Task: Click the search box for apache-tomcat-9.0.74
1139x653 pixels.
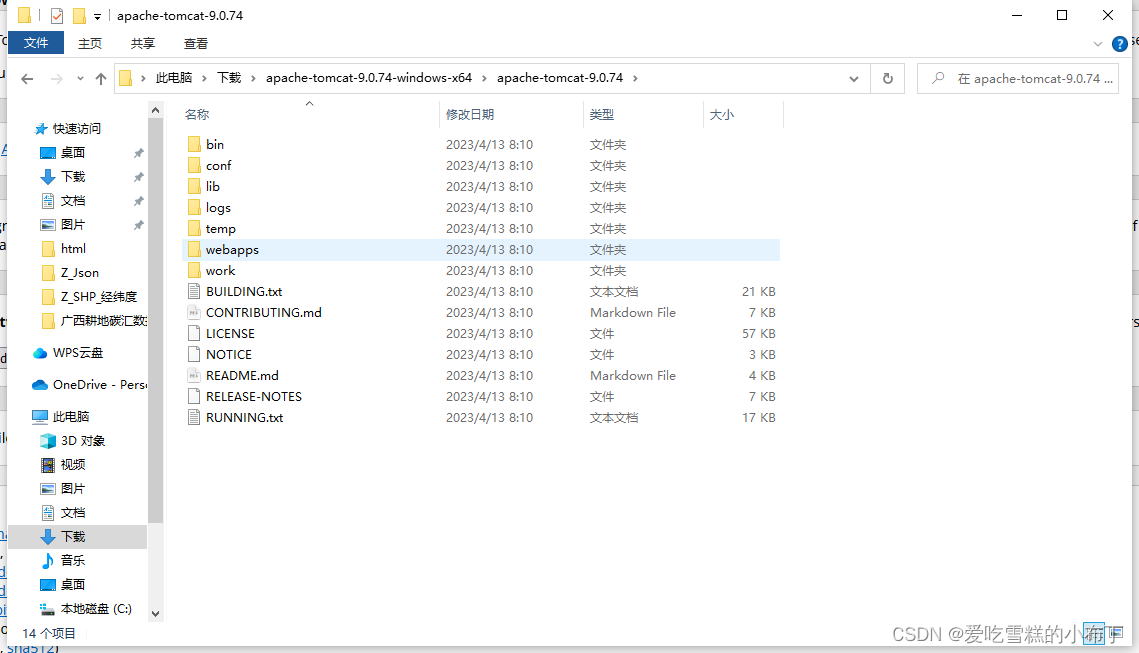Action: (x=1018, y=78)
